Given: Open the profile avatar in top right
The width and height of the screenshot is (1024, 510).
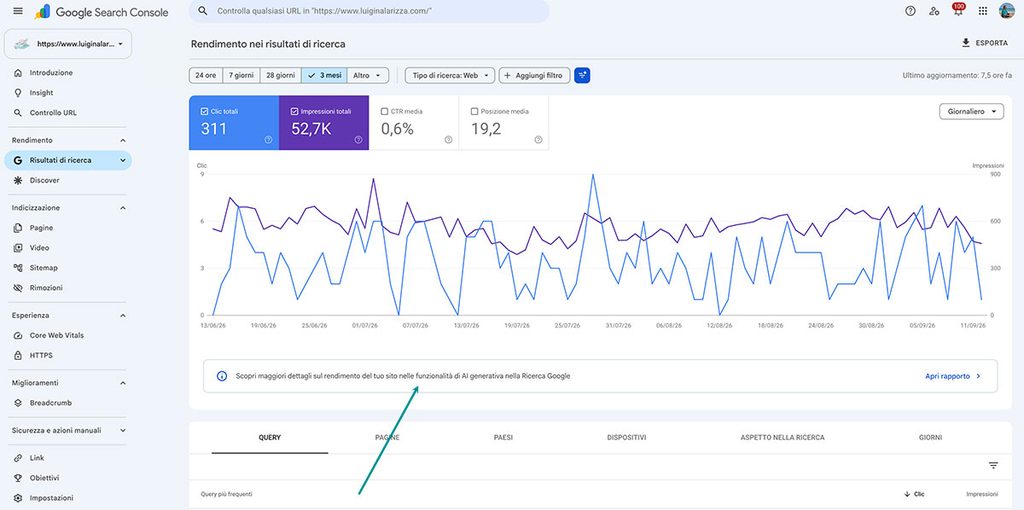Looking at the screenshot, I should 1006,11.
